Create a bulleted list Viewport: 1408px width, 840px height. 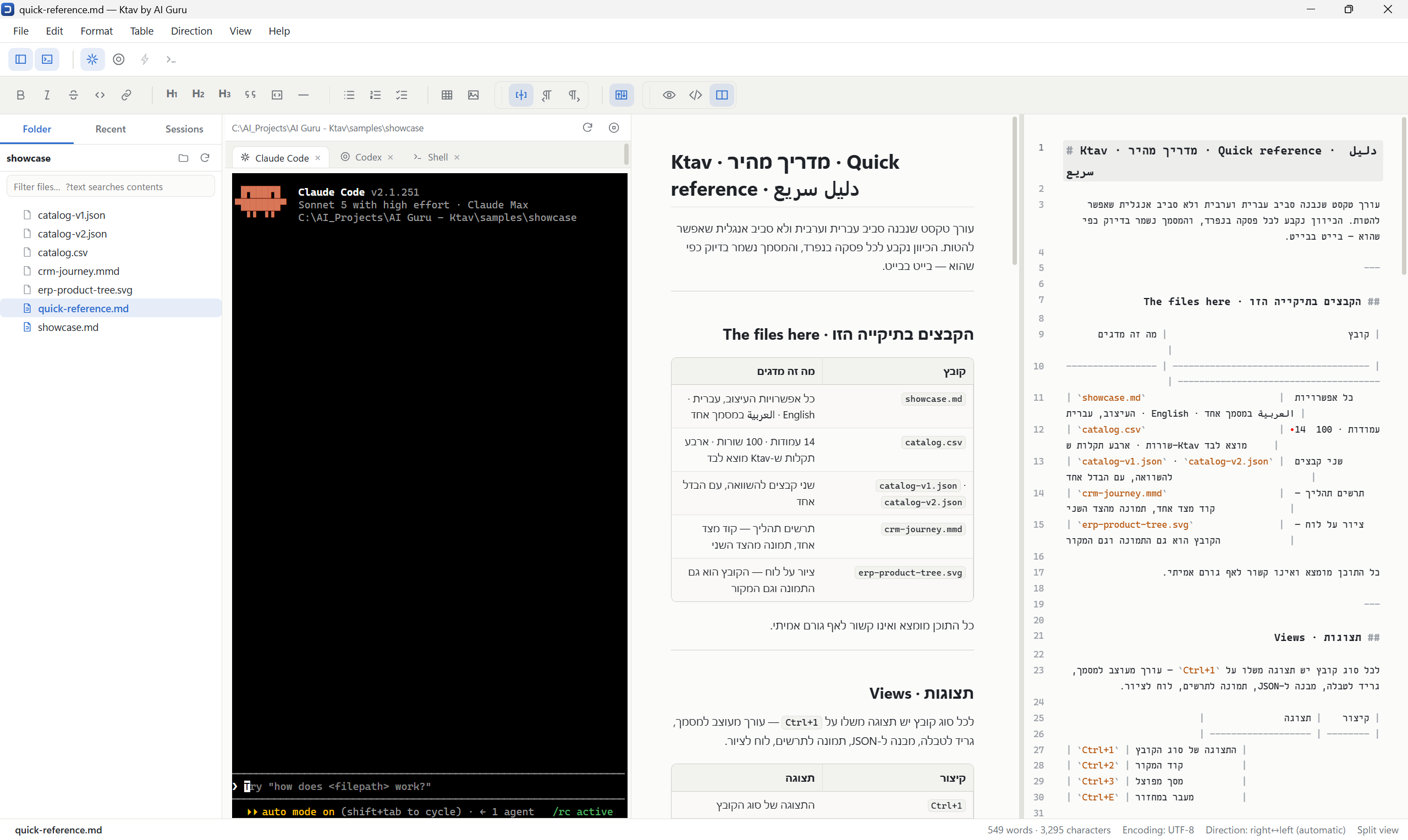click(x=349, y=95)
